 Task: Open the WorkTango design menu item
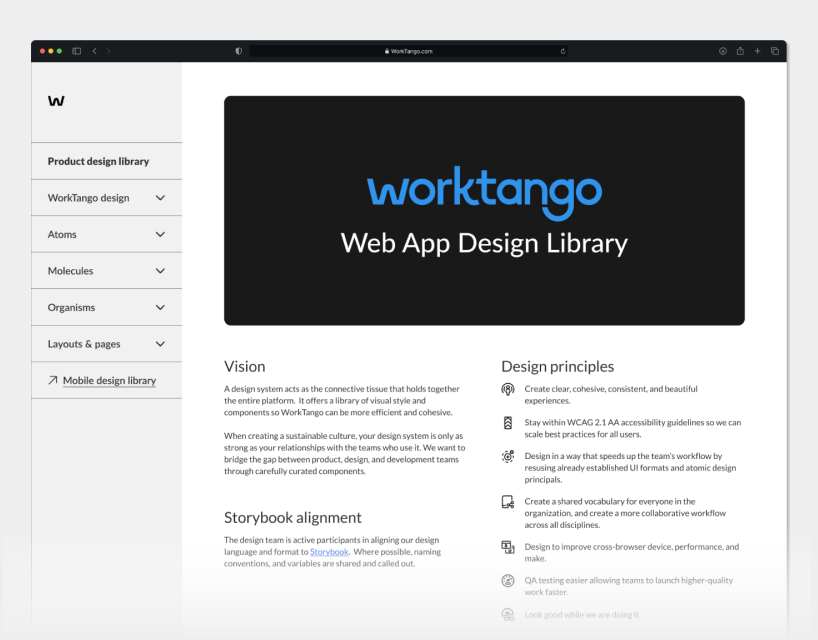click(106, 198)
